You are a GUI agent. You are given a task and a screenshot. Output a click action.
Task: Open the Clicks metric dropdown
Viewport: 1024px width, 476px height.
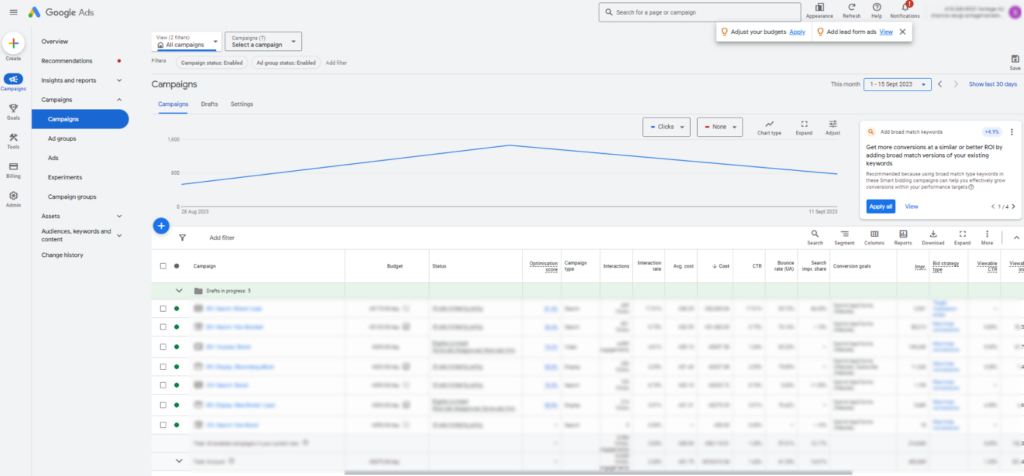669,127
